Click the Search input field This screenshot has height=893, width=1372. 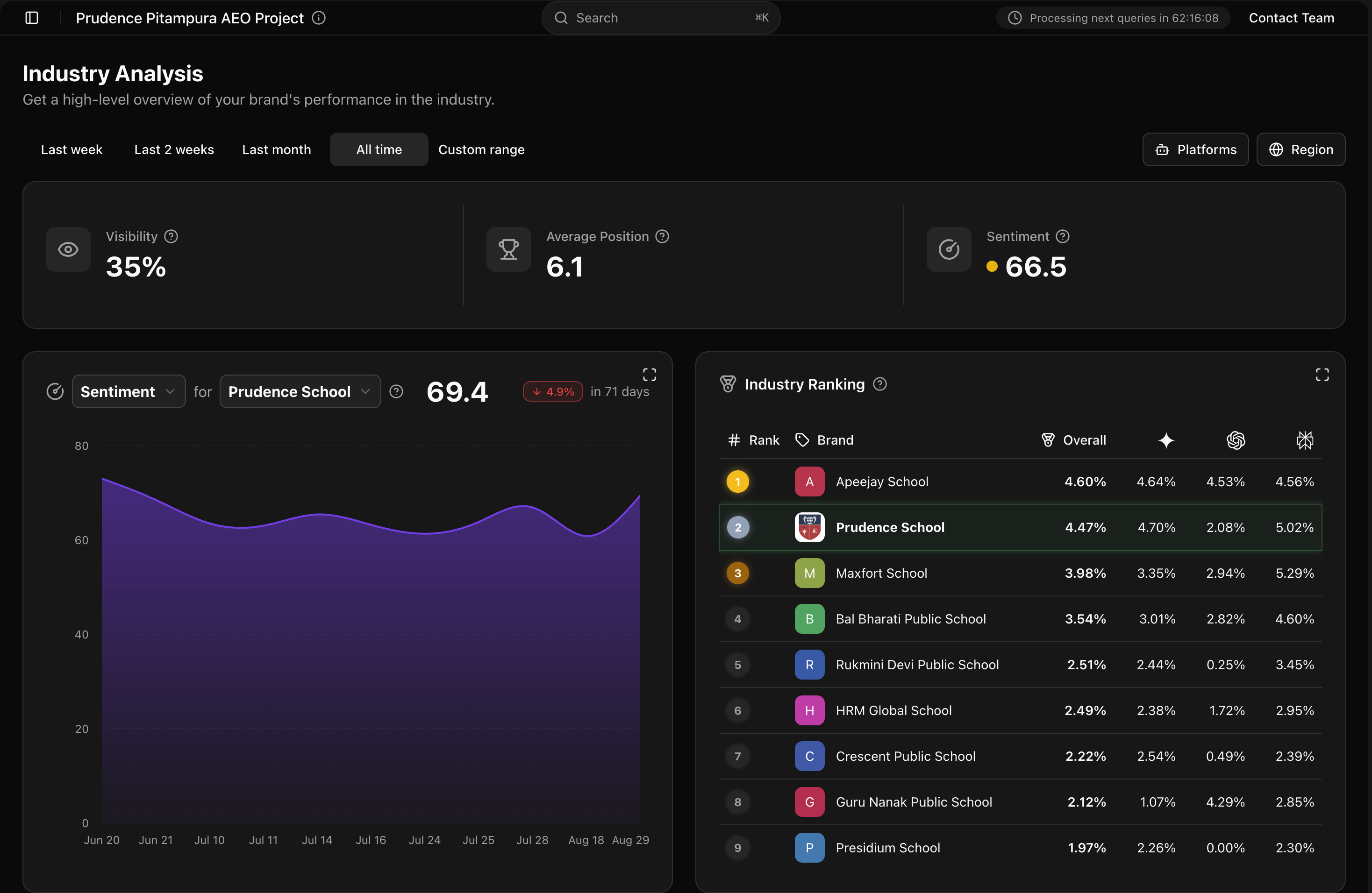pos(661,18)
